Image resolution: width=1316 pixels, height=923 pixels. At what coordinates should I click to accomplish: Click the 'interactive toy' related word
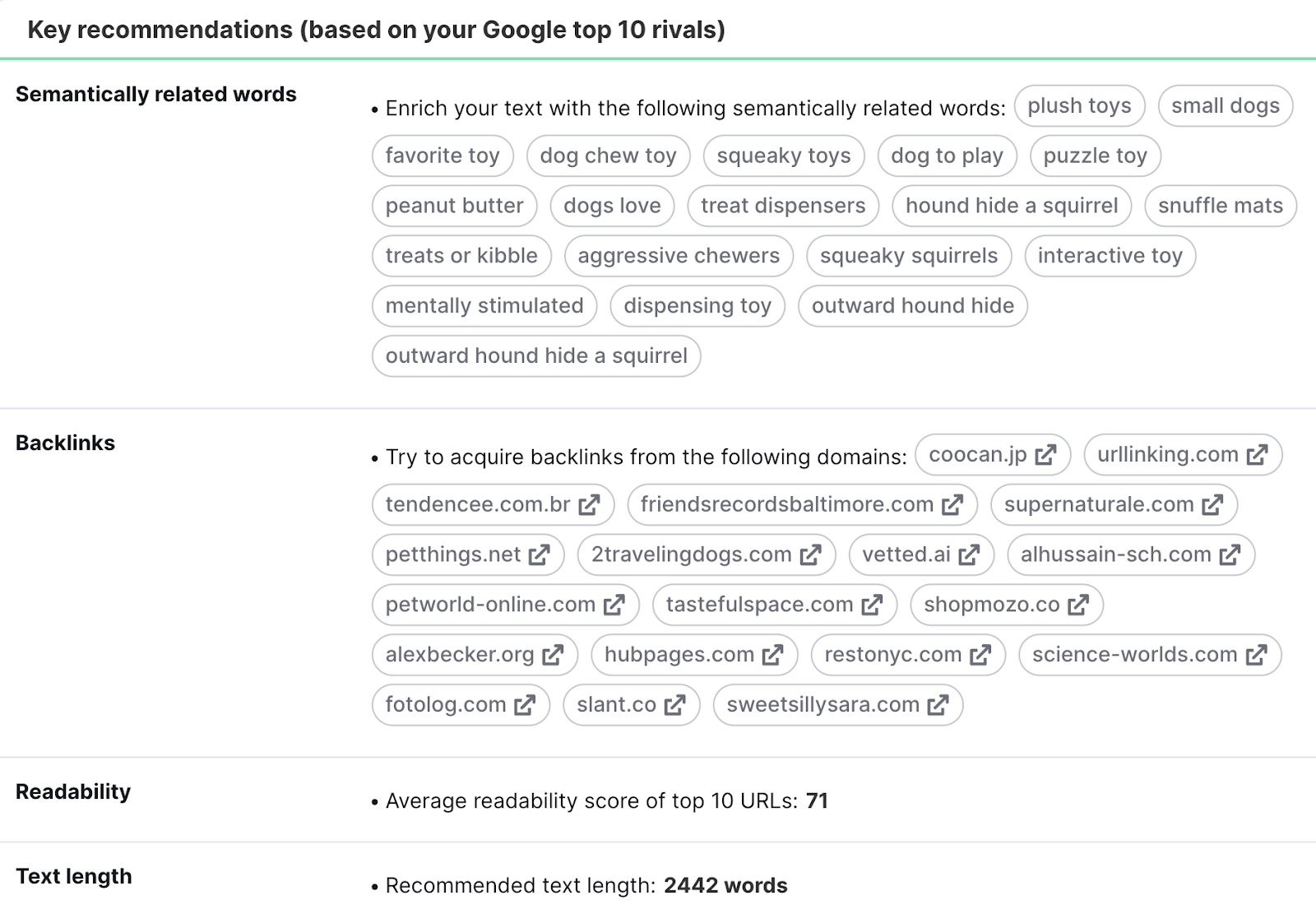(x=1110, y=256)
